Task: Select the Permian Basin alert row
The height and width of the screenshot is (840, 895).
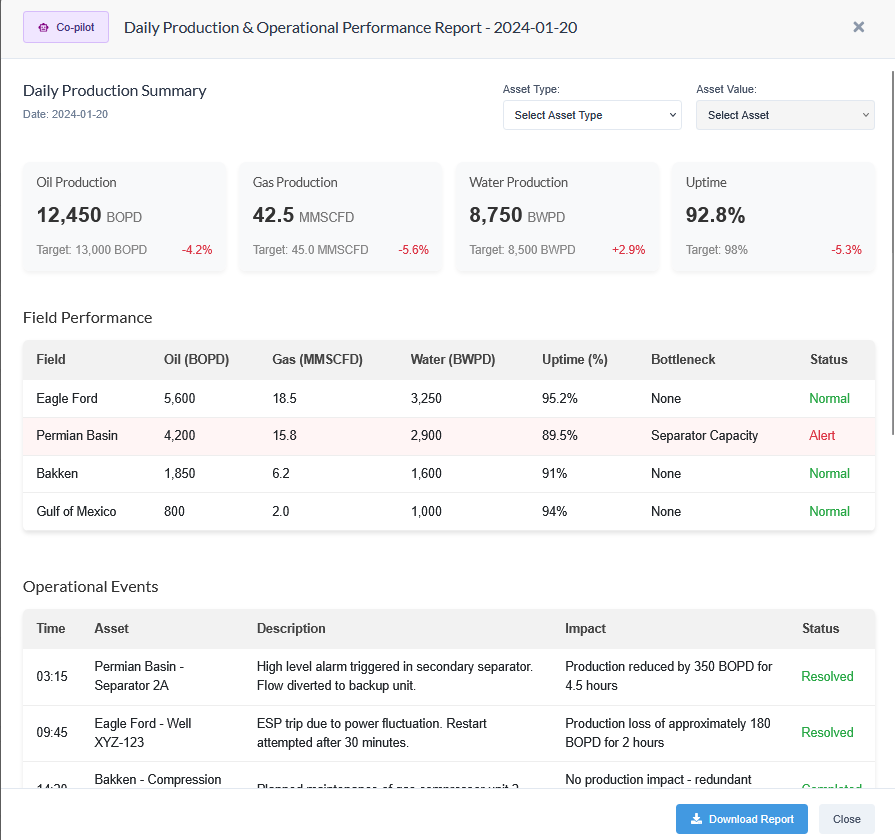Action: click(448, 436)
